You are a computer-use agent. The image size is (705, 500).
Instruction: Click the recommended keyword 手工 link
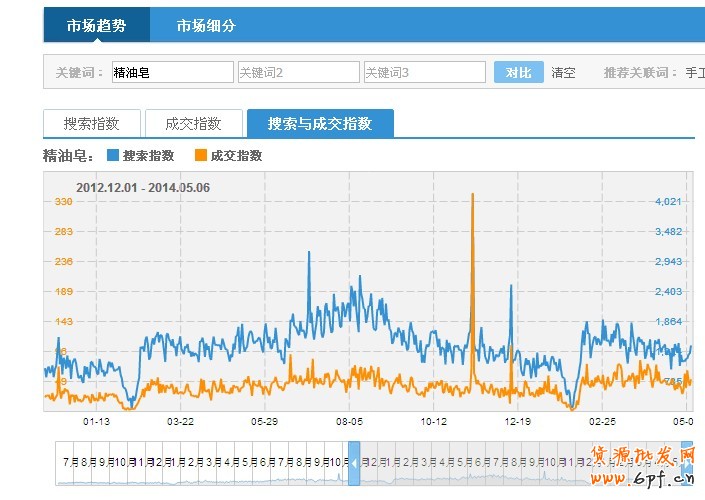tap(694, 73)
